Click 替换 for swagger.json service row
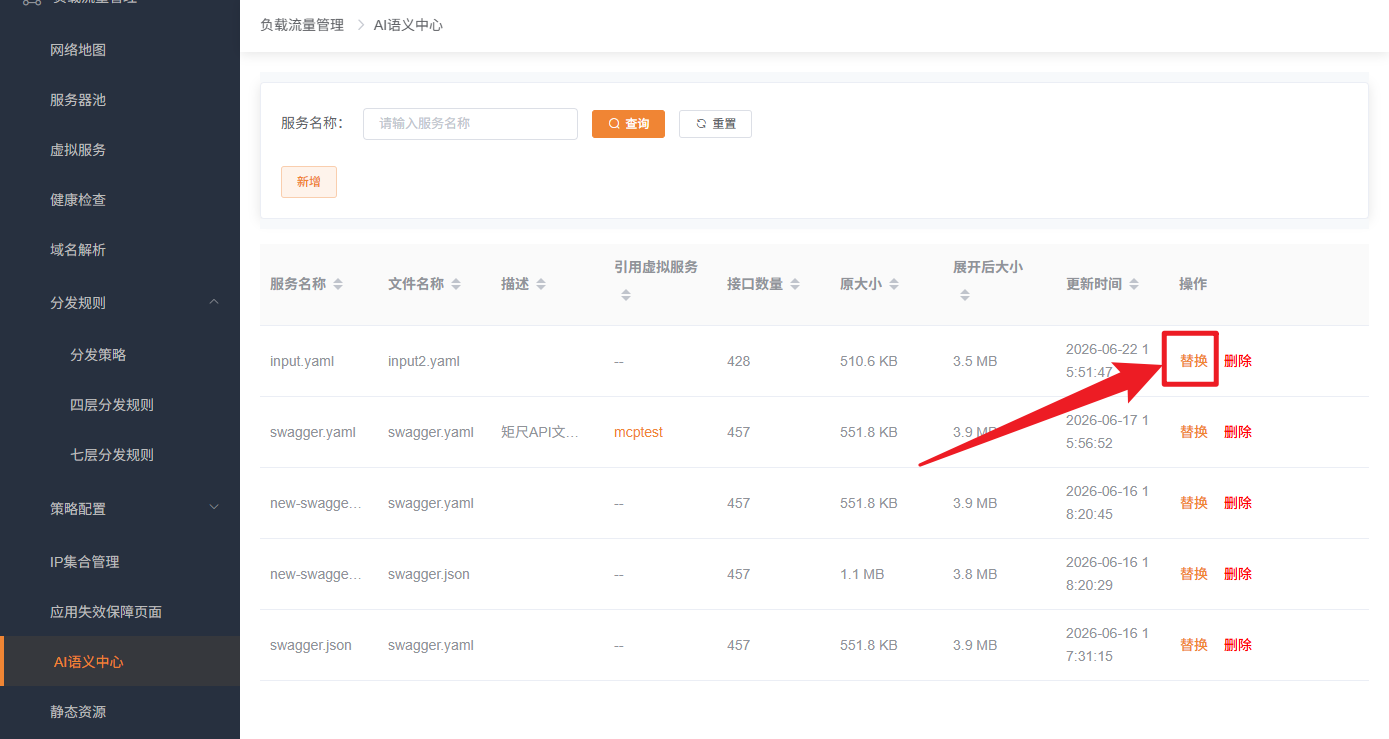This screenshot has height=739, width=1389. click(x=1194, y=645)
